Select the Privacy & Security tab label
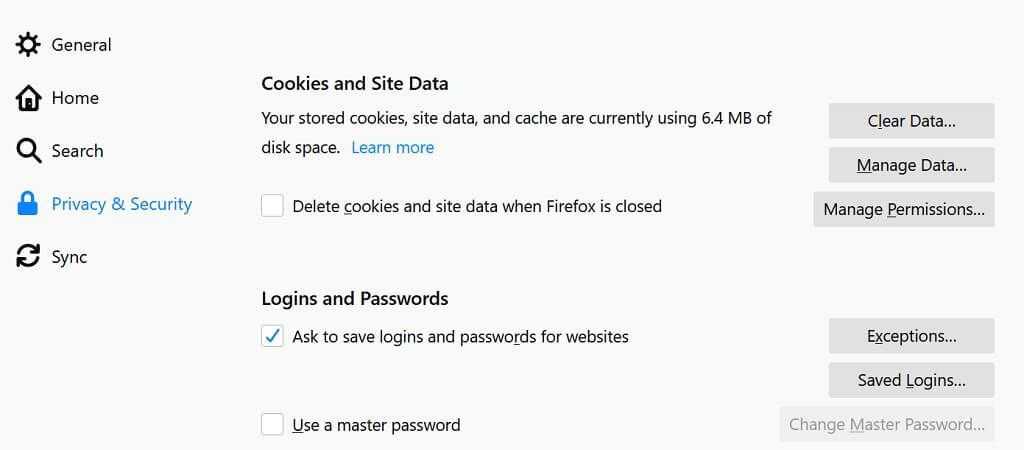 [121, 204]
